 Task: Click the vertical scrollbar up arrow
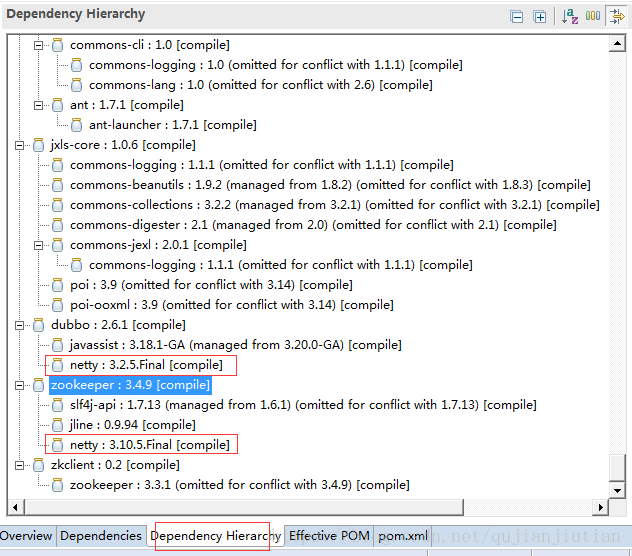(617, 43)
